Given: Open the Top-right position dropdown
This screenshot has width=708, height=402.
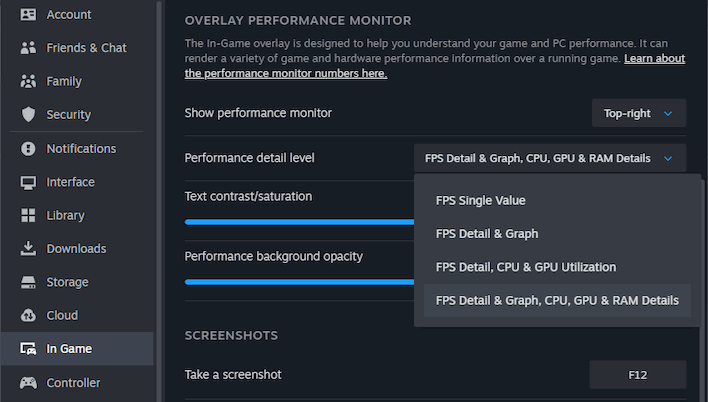Looking at the screenshot, I should [x=639, y=113].
